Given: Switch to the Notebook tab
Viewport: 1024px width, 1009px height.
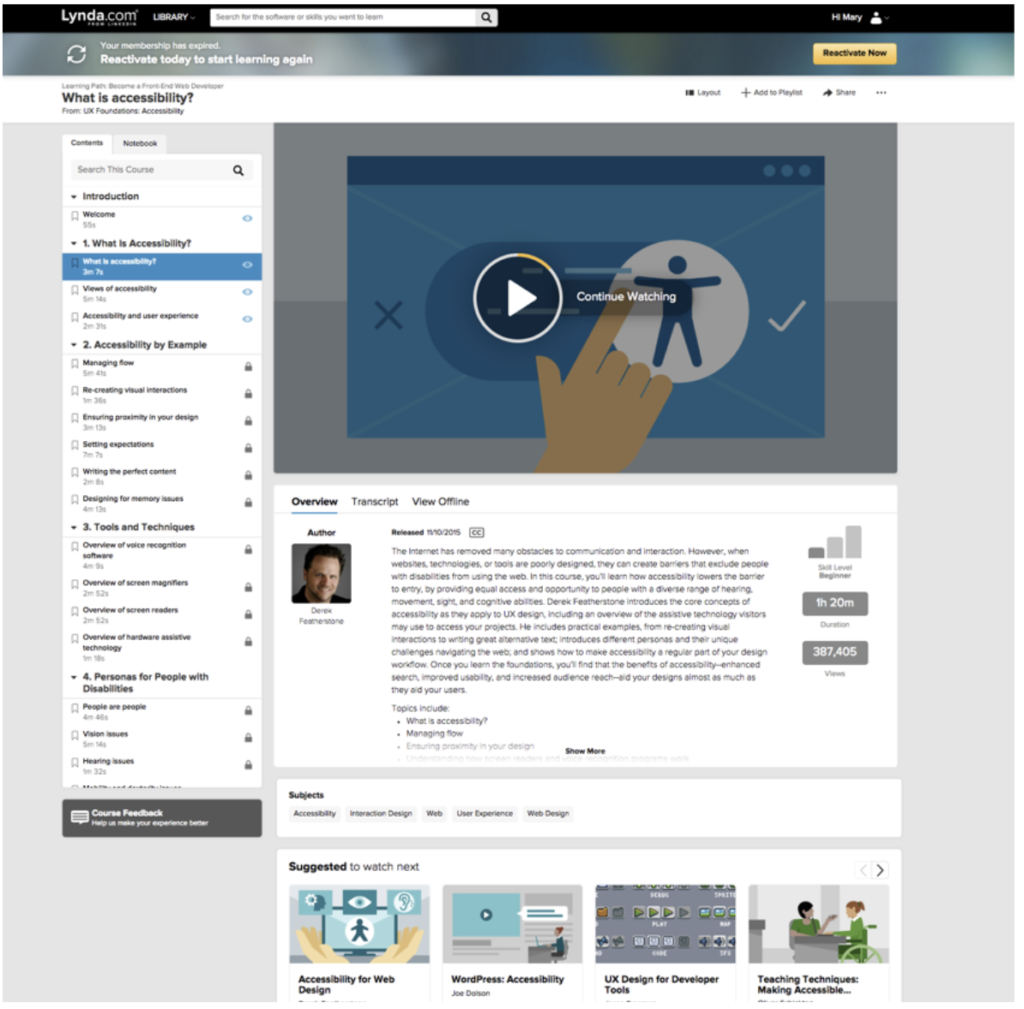Looking at the screenshot, I should (140, 143).
